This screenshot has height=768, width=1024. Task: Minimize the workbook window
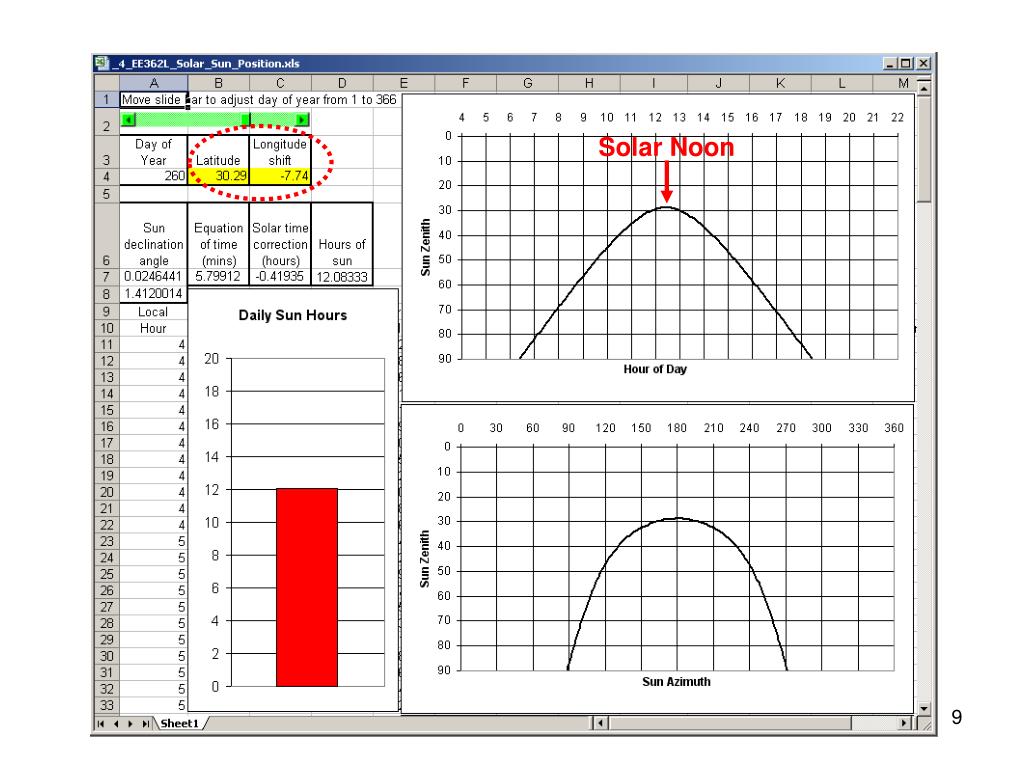coord(890,63)
